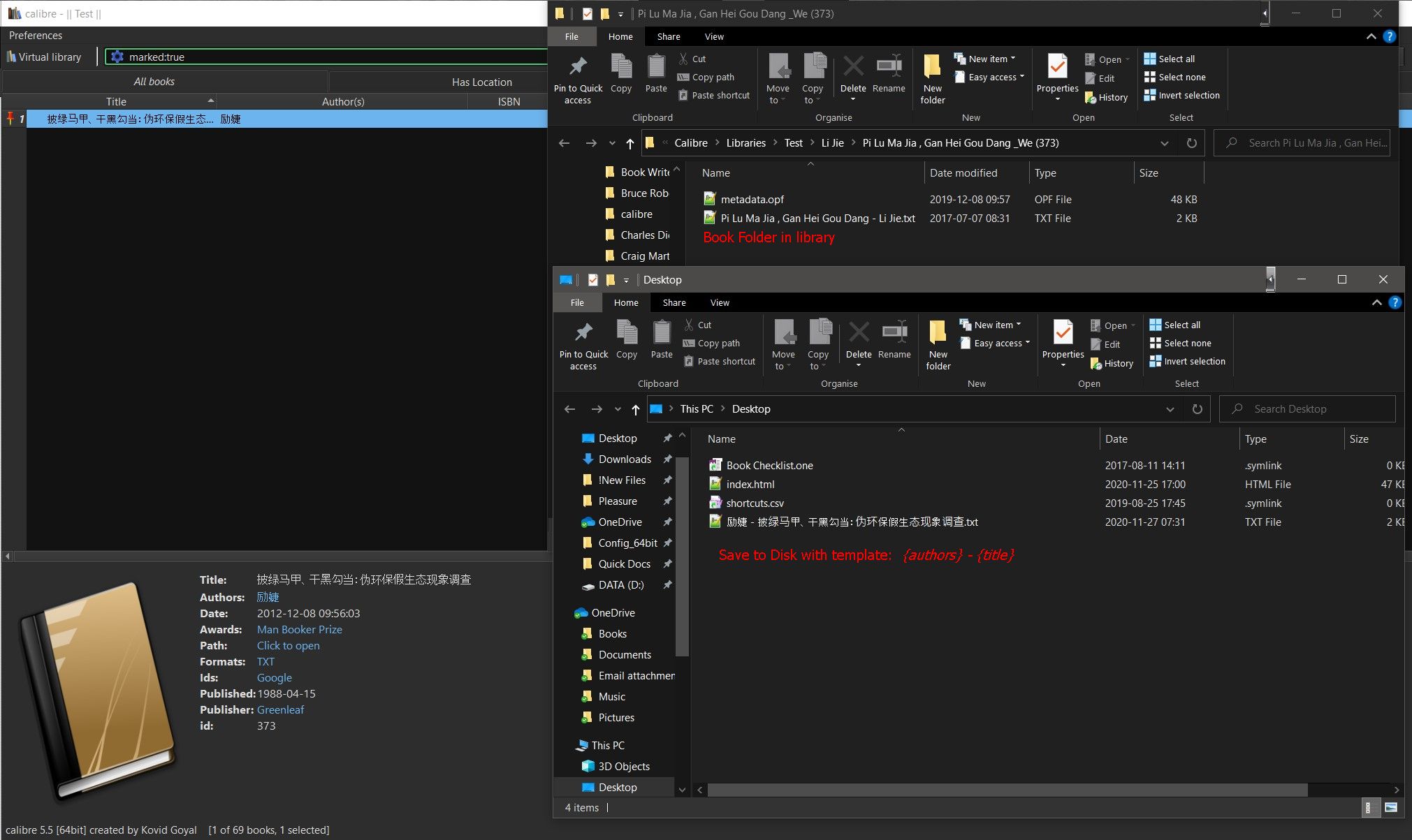This screenshot has height=840, width=1412.
Task: Open Properties in the Desktop window ribbon
Action: tap(1063, 333)
